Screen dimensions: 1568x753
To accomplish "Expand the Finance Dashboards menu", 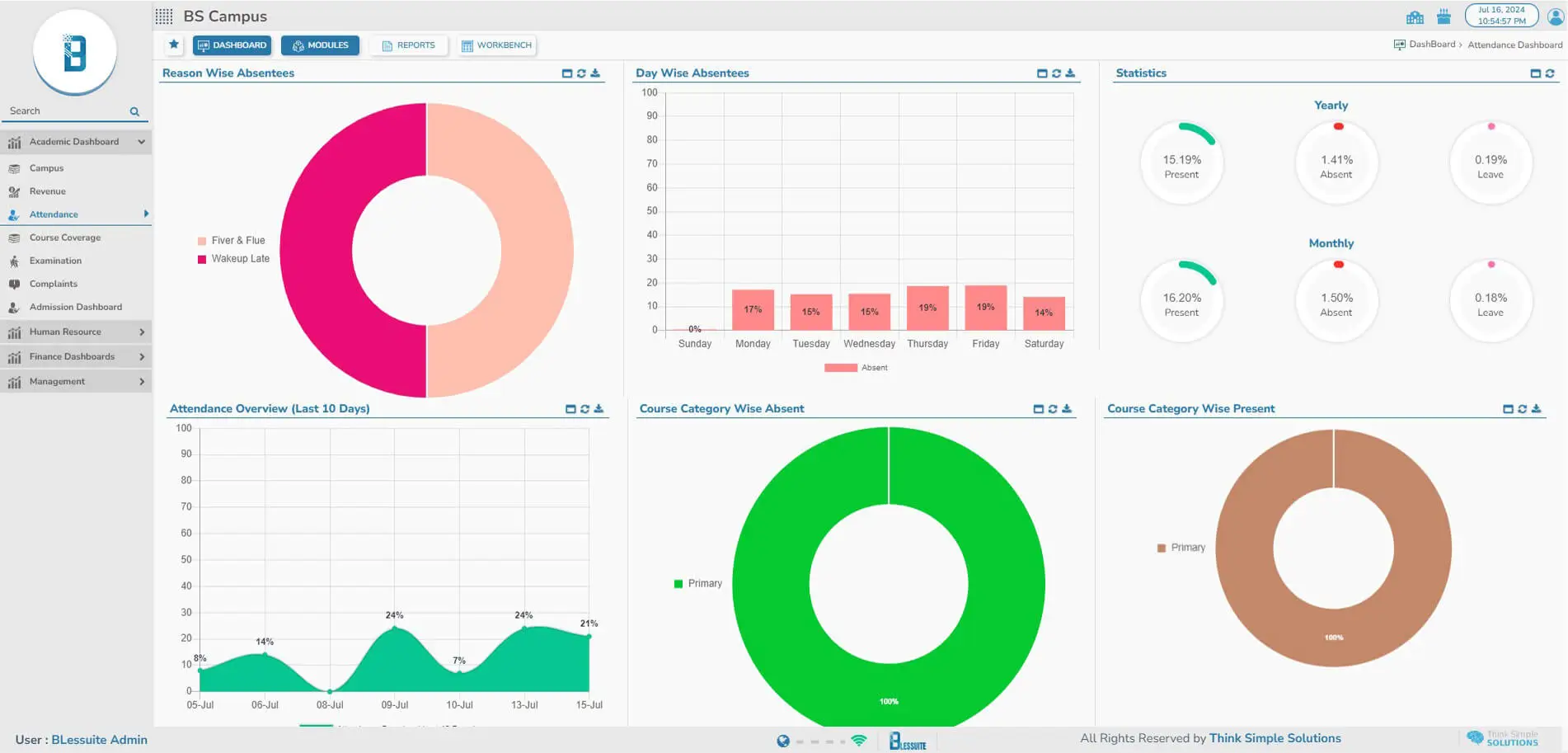I will [x=141, y=357].
